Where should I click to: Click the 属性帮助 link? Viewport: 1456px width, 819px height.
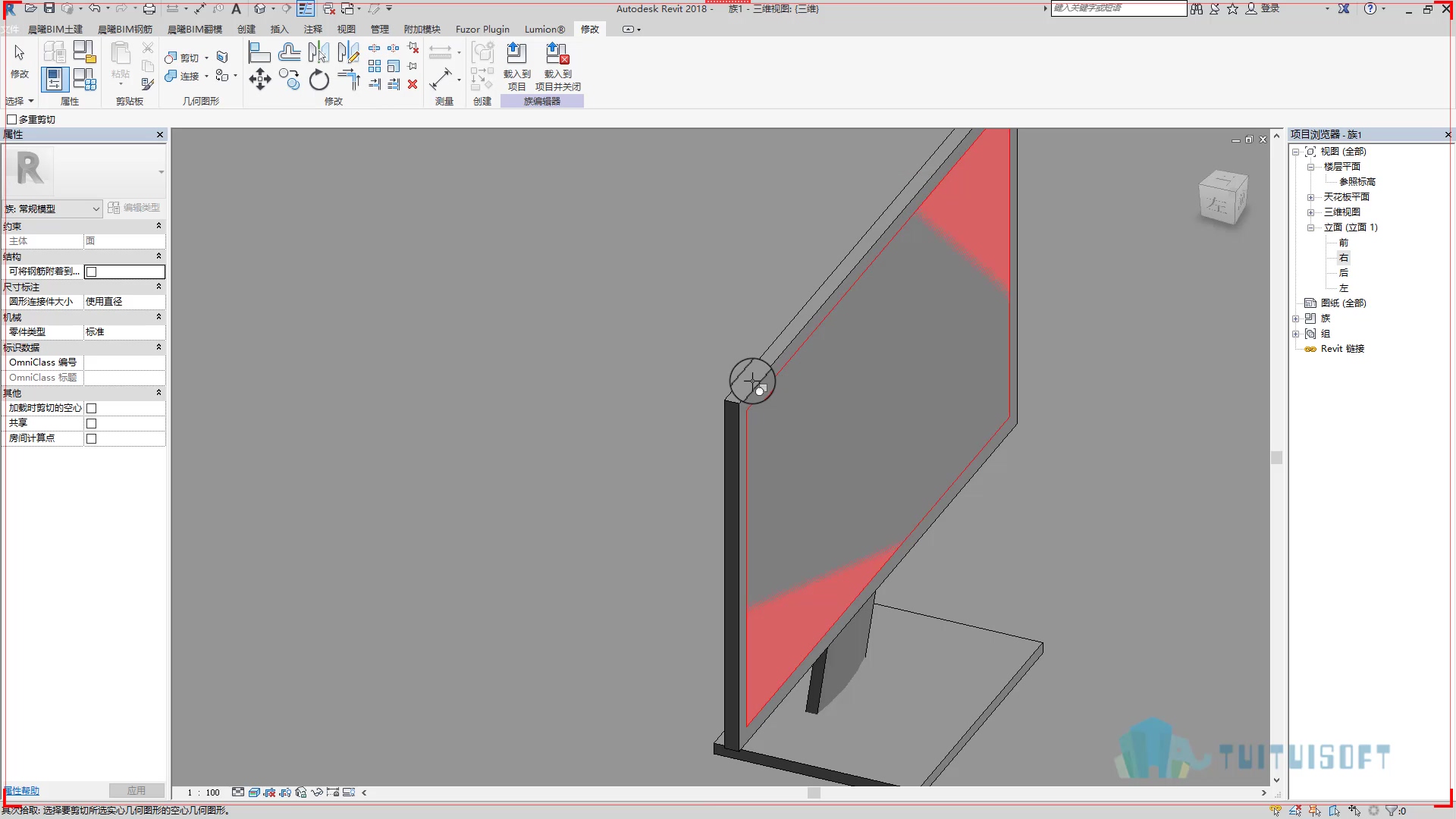22,791
